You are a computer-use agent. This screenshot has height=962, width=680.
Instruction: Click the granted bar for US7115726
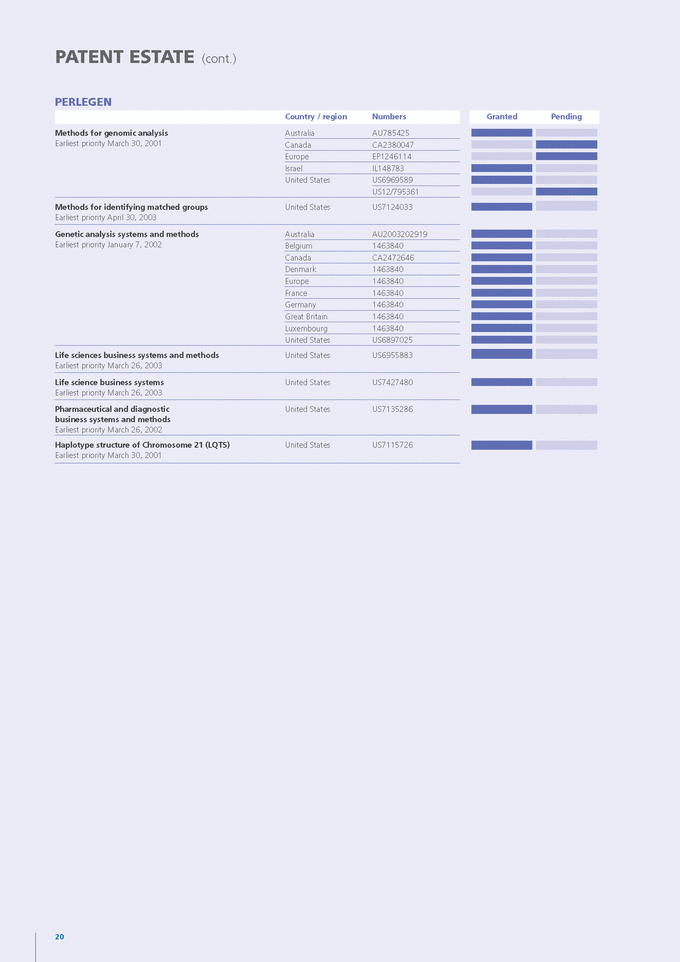pyautogui.click(x=501, y=445)
